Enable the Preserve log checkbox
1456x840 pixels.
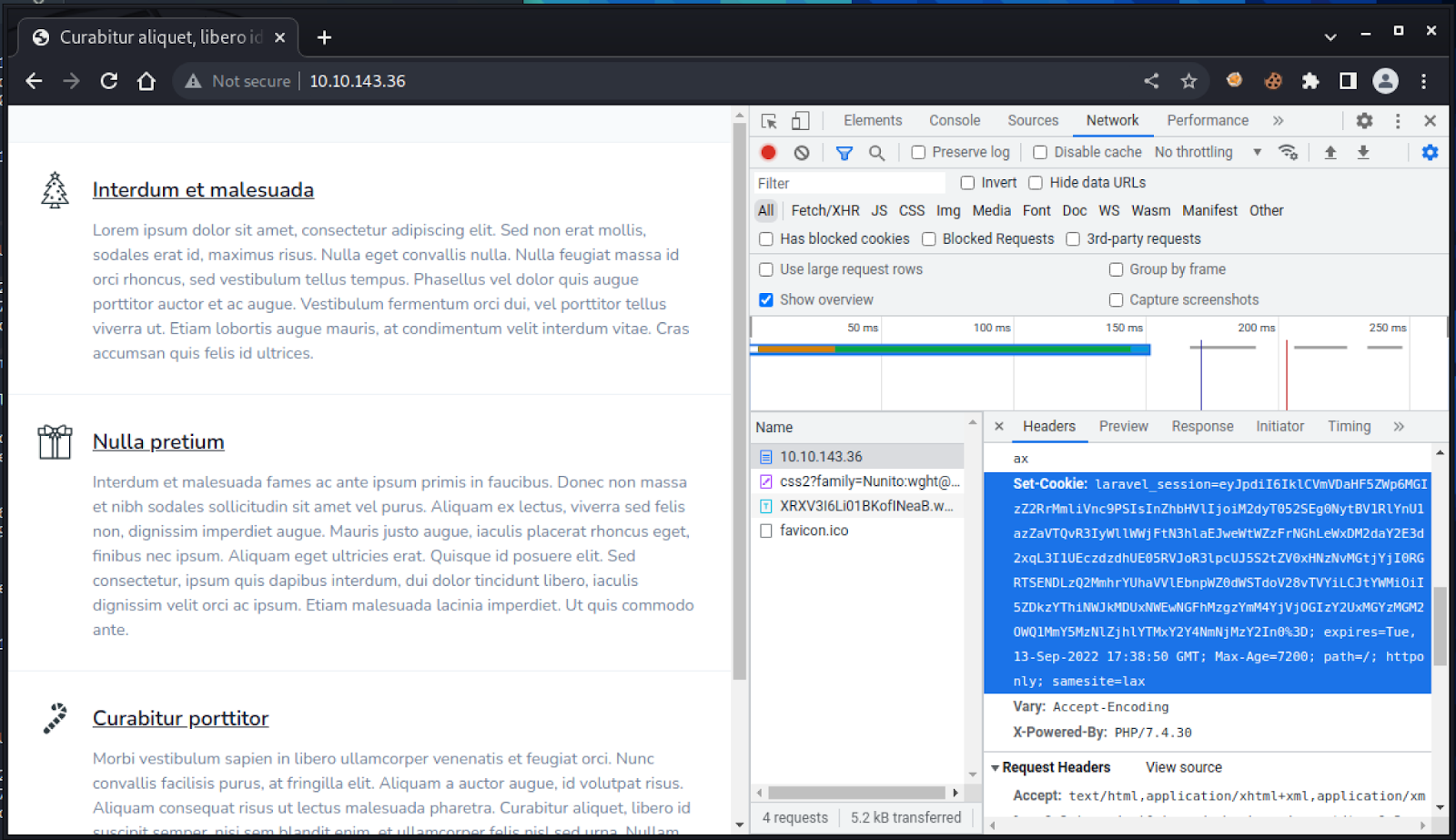pyautogui.click(x=918, y=153)
